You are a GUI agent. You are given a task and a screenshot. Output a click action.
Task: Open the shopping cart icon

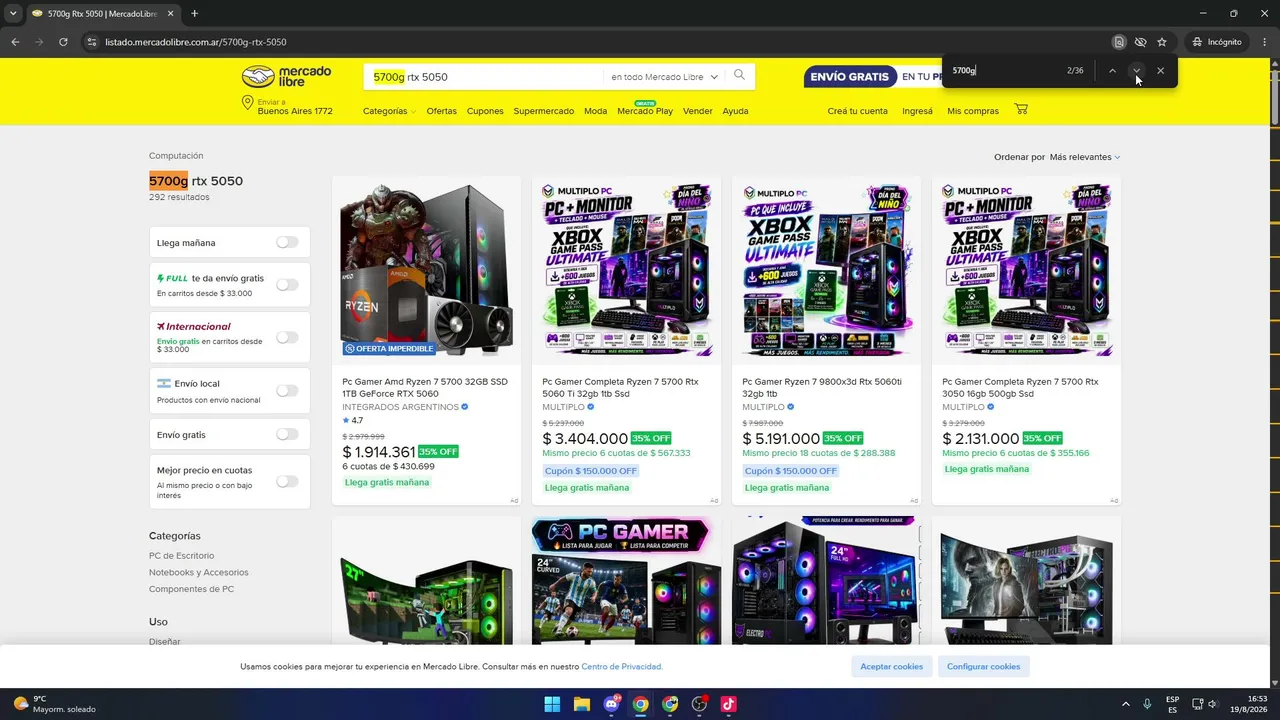tap(1021, 109)
